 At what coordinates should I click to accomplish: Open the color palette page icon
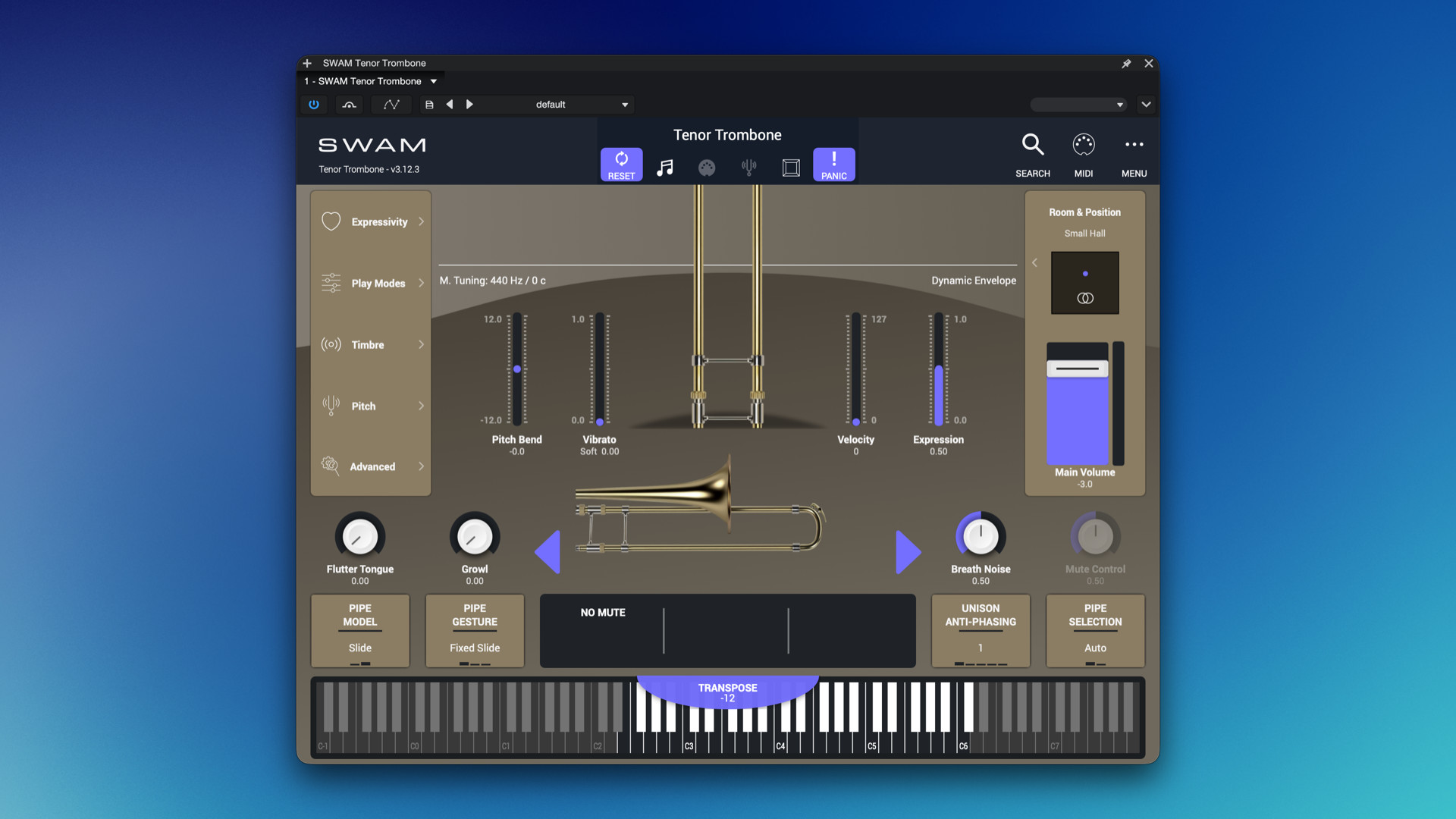click(707, 168)
